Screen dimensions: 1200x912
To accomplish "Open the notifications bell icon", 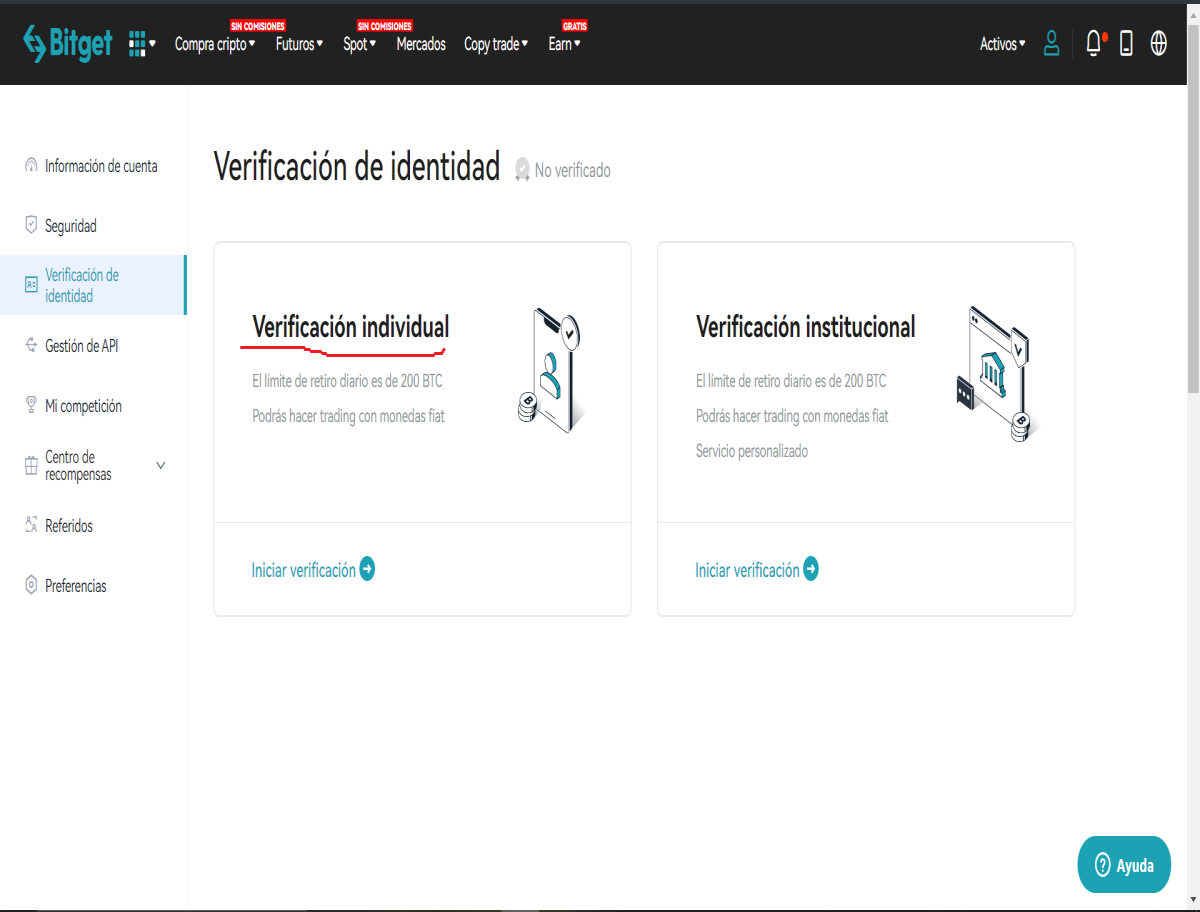I will point(1095,43).
